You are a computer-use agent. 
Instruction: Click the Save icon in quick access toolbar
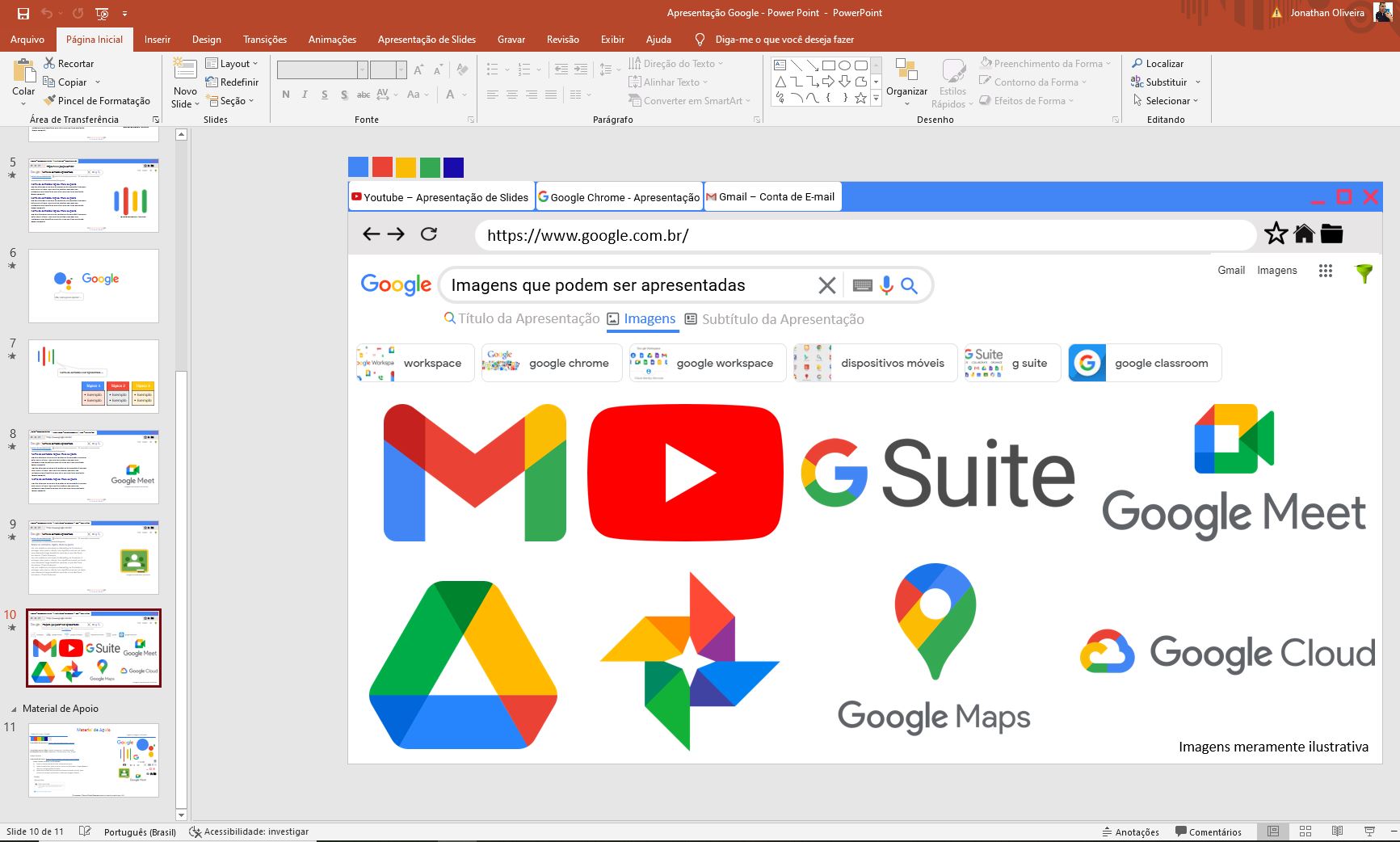tap(23, 13)
